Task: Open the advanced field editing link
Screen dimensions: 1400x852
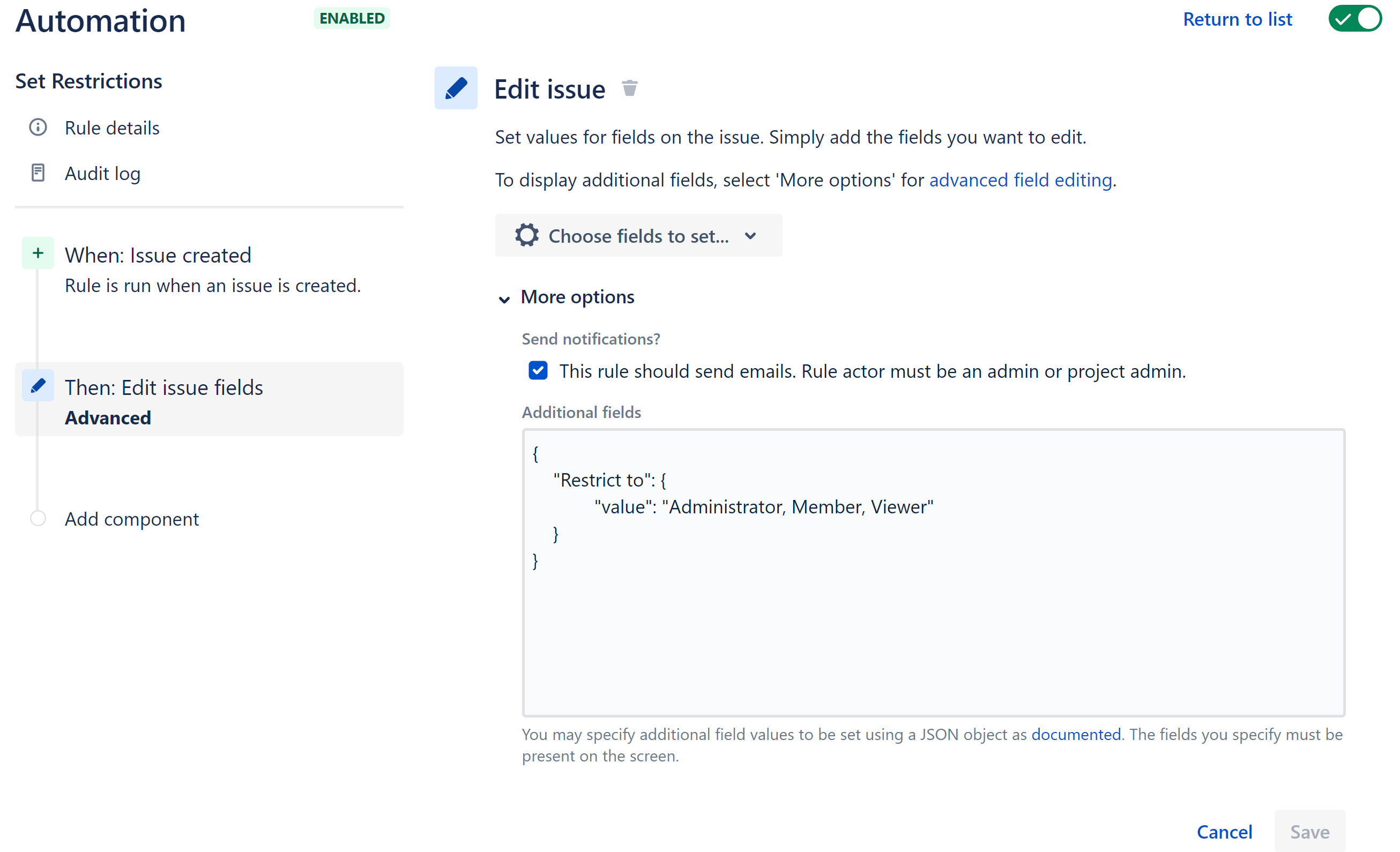Action: click(1021, 180)
